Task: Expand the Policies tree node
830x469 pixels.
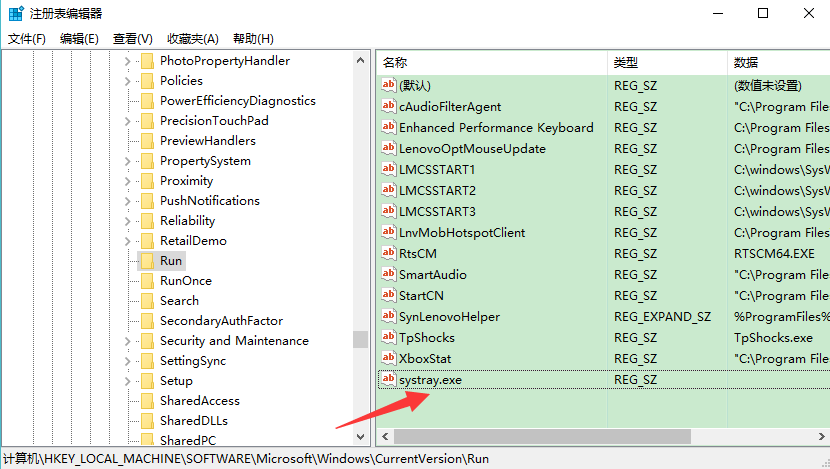Action: tap(127, 82)
